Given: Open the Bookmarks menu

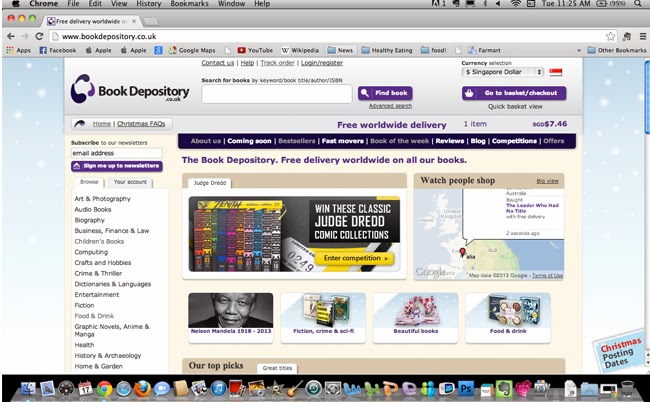Looking at the screenshot, I should (x=189, y=3).
